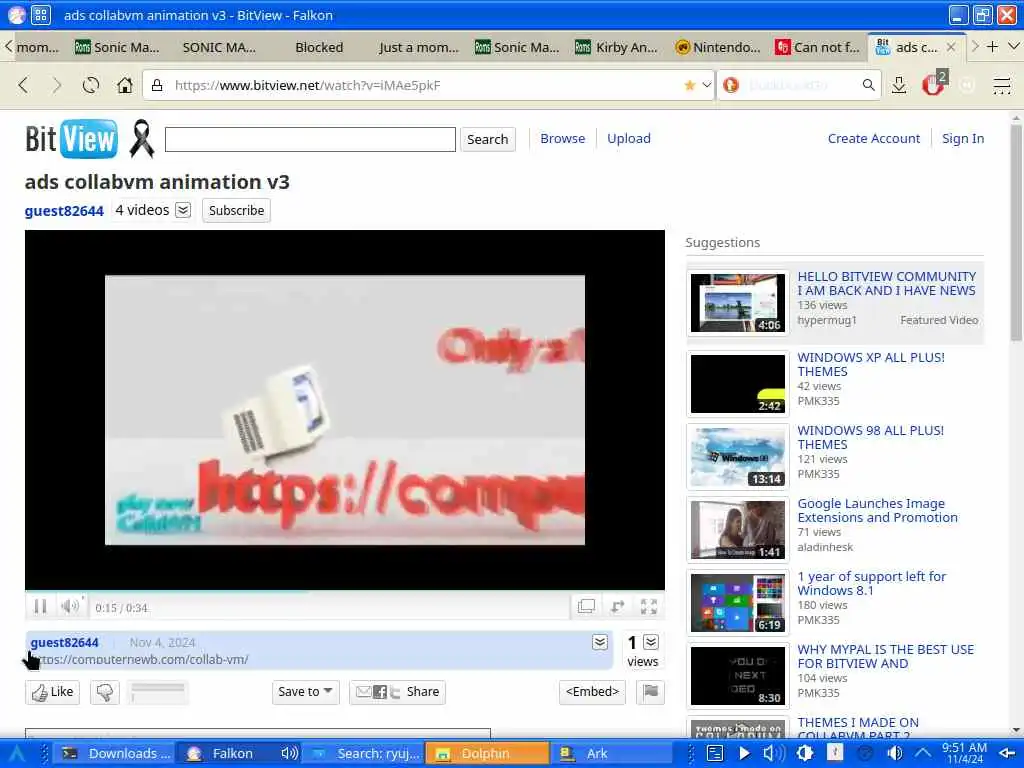Open a new browser tab
The height and width of the screenshot is (768, 1024).
tap(992, 46)
